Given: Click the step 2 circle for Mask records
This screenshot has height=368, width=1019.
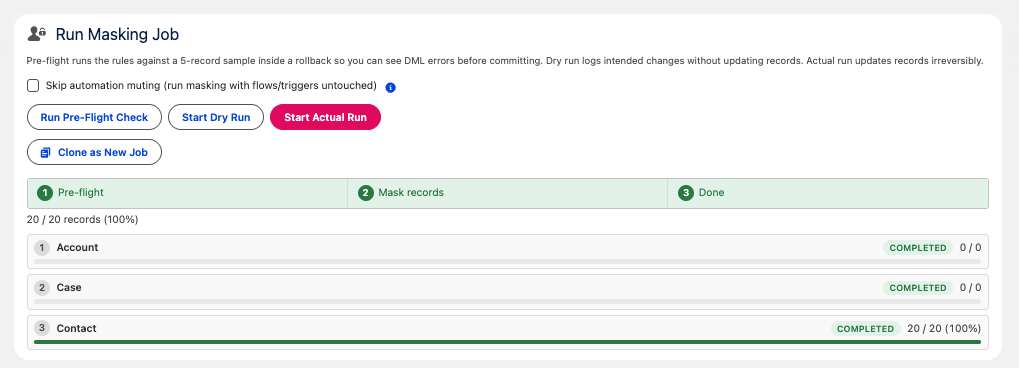Looking at the screenshot, I should (x=366, y=193).
